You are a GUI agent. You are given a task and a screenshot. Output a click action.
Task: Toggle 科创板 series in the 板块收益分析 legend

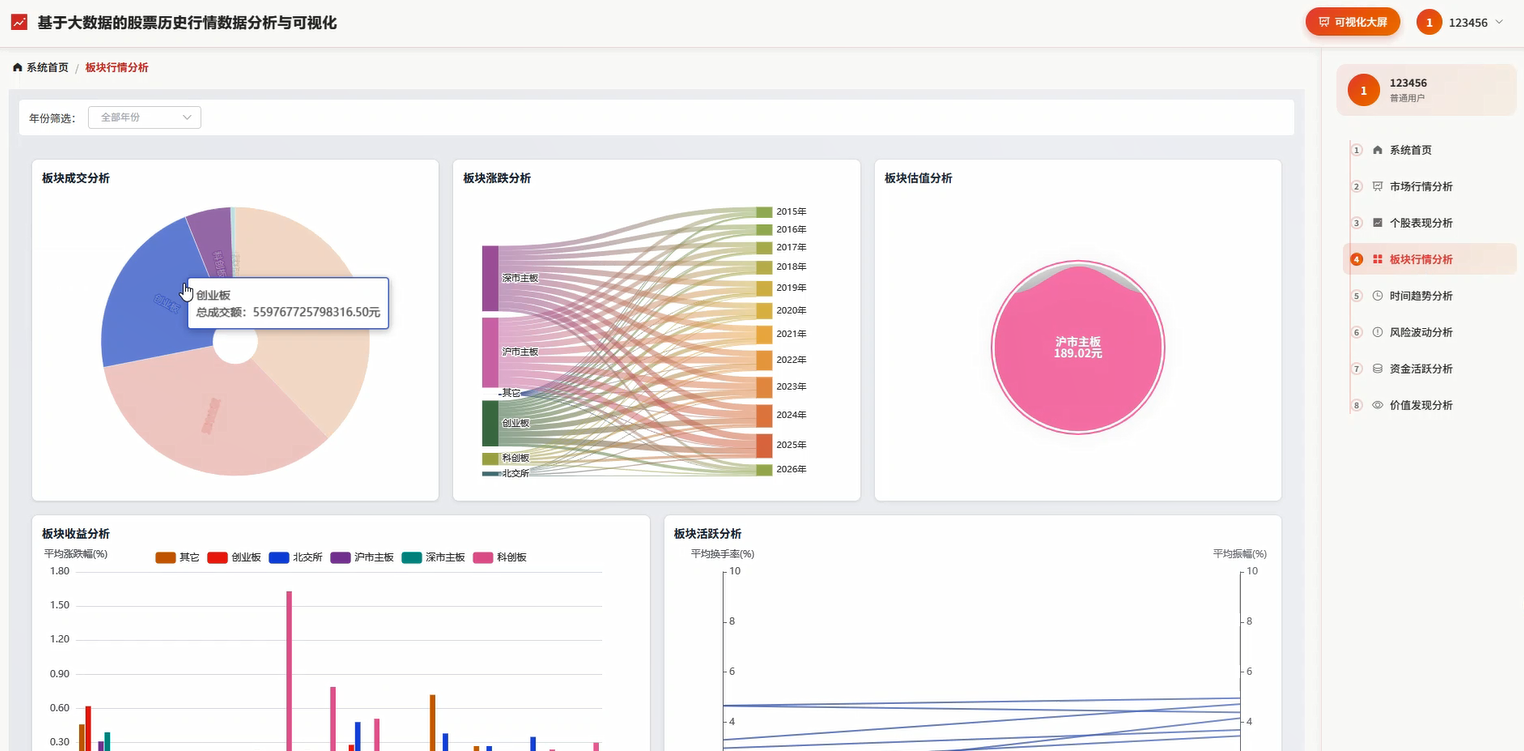[499, 557]
